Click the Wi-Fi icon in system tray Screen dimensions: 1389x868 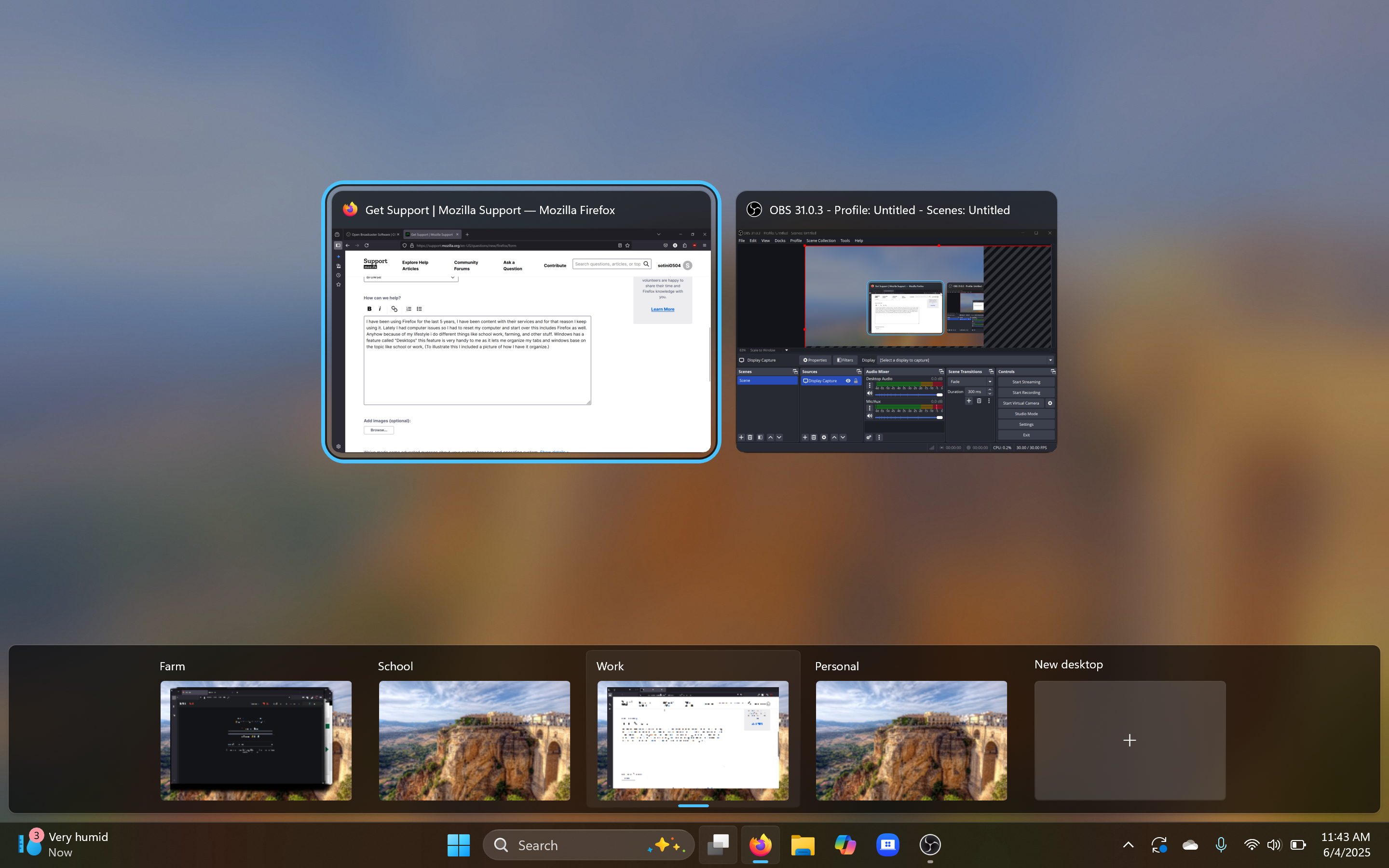[1251, 844]
